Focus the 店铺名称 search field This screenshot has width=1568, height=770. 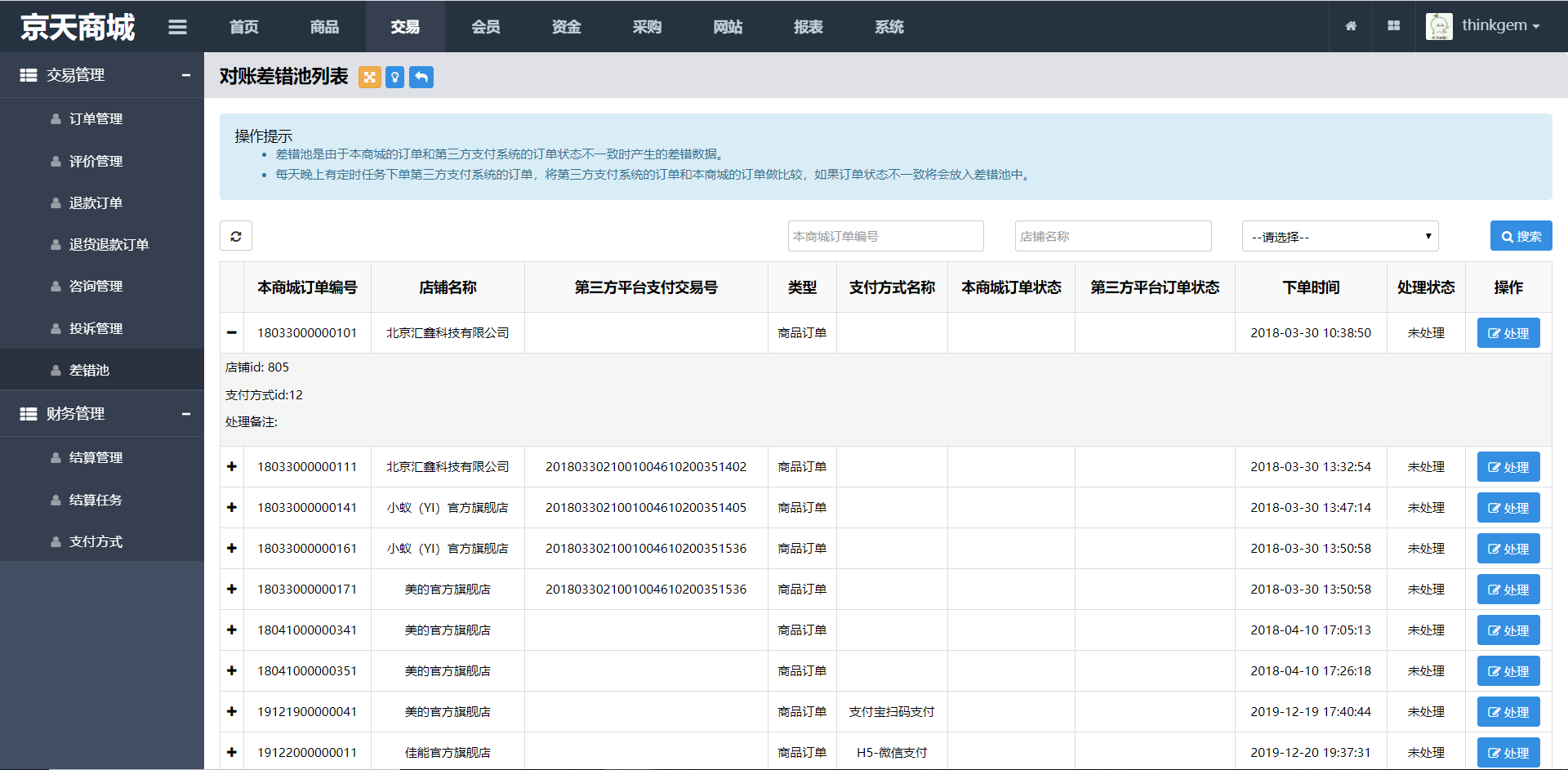tap(1113, 236)
